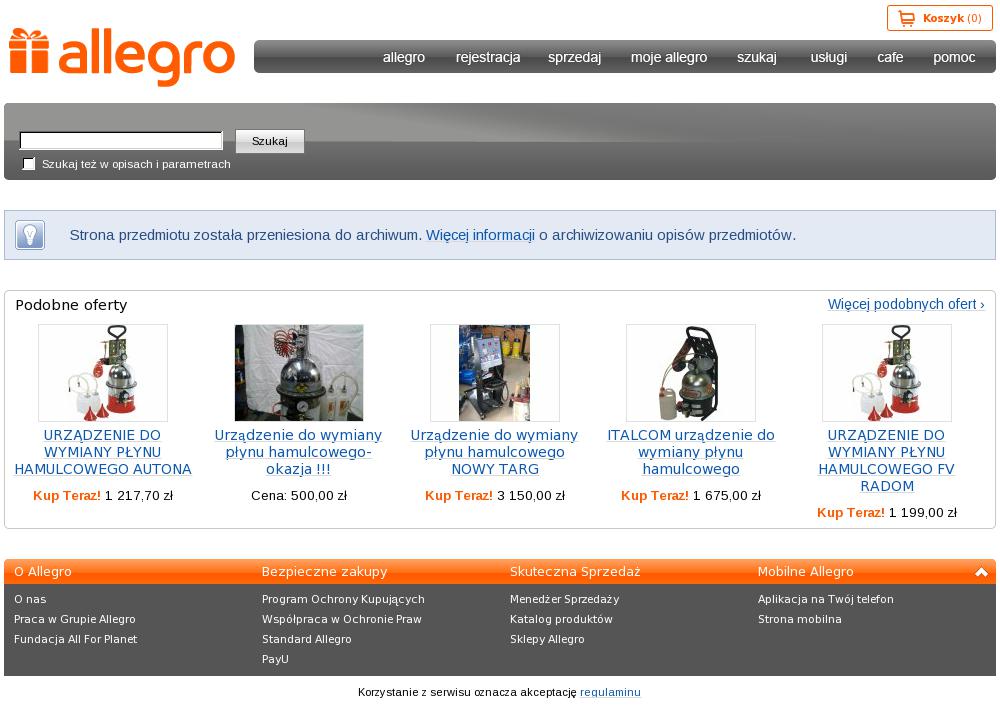Viewport: 1000px width, 712px height.
Task: Click the Podobne oferty heading
Action: click(71, 305)
